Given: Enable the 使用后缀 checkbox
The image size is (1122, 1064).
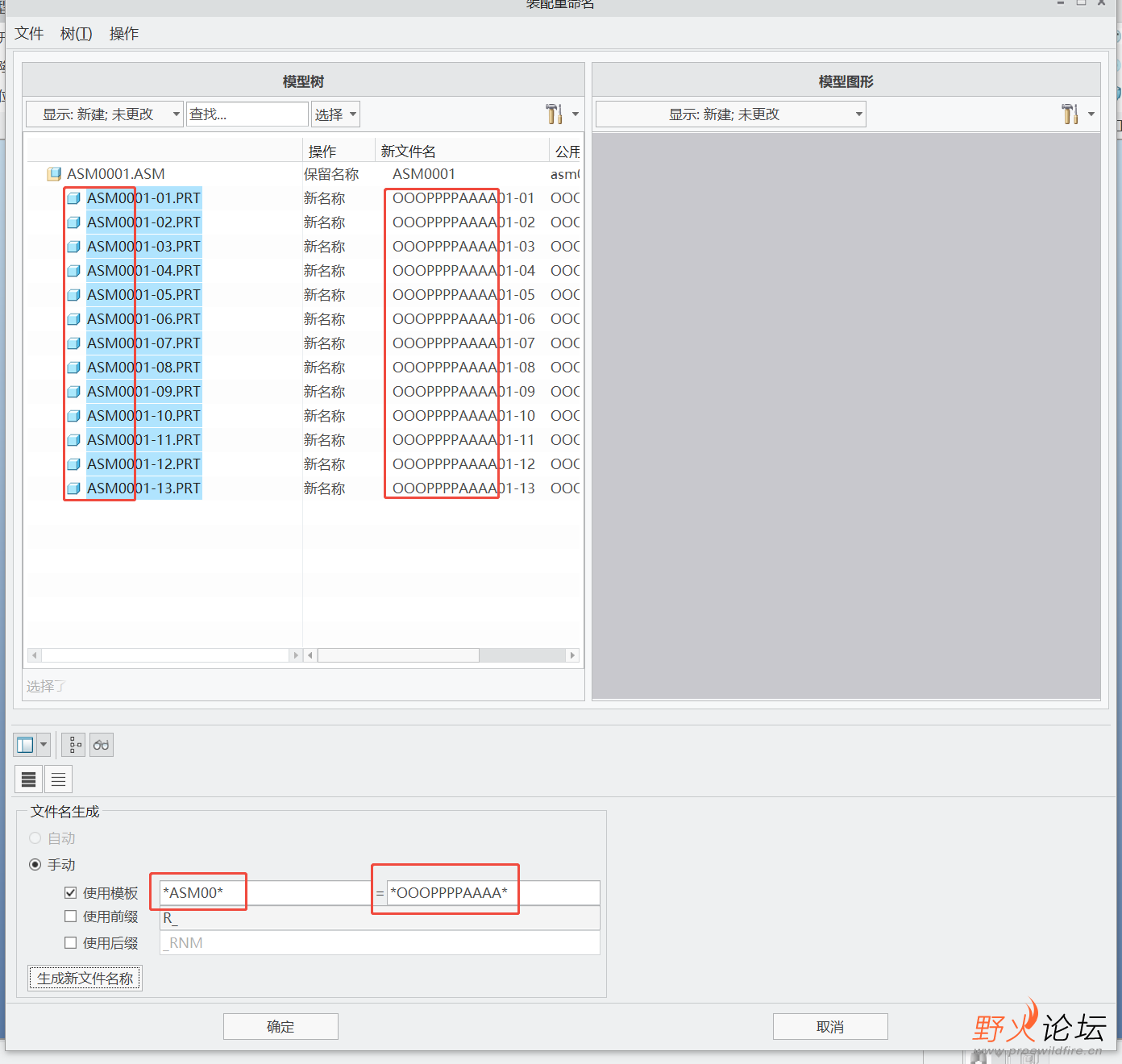Looking at the screenshot, I should (x=70, y=942).
